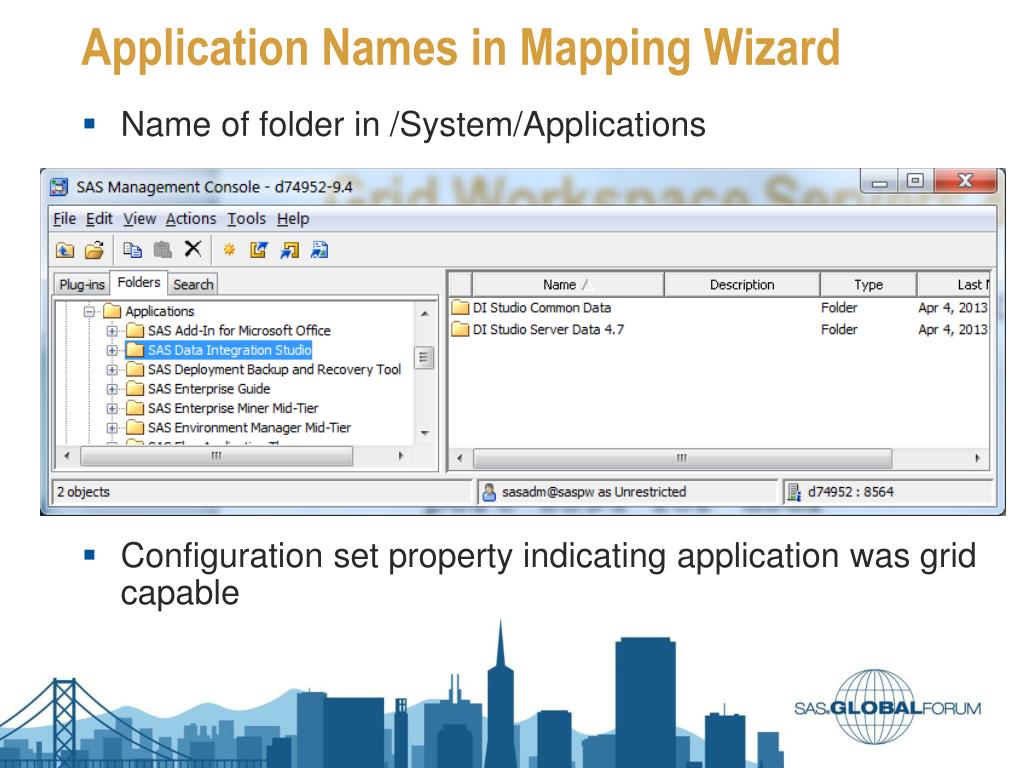Screen dimensions: 1024x768
Task: Open the File menu
Action: pos(65,219)
